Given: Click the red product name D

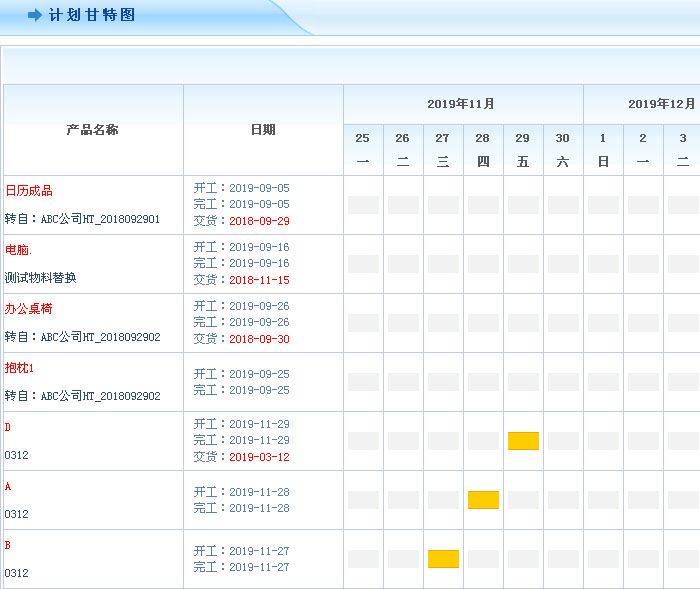Looking at the screenshot, I should coord(8,427).
